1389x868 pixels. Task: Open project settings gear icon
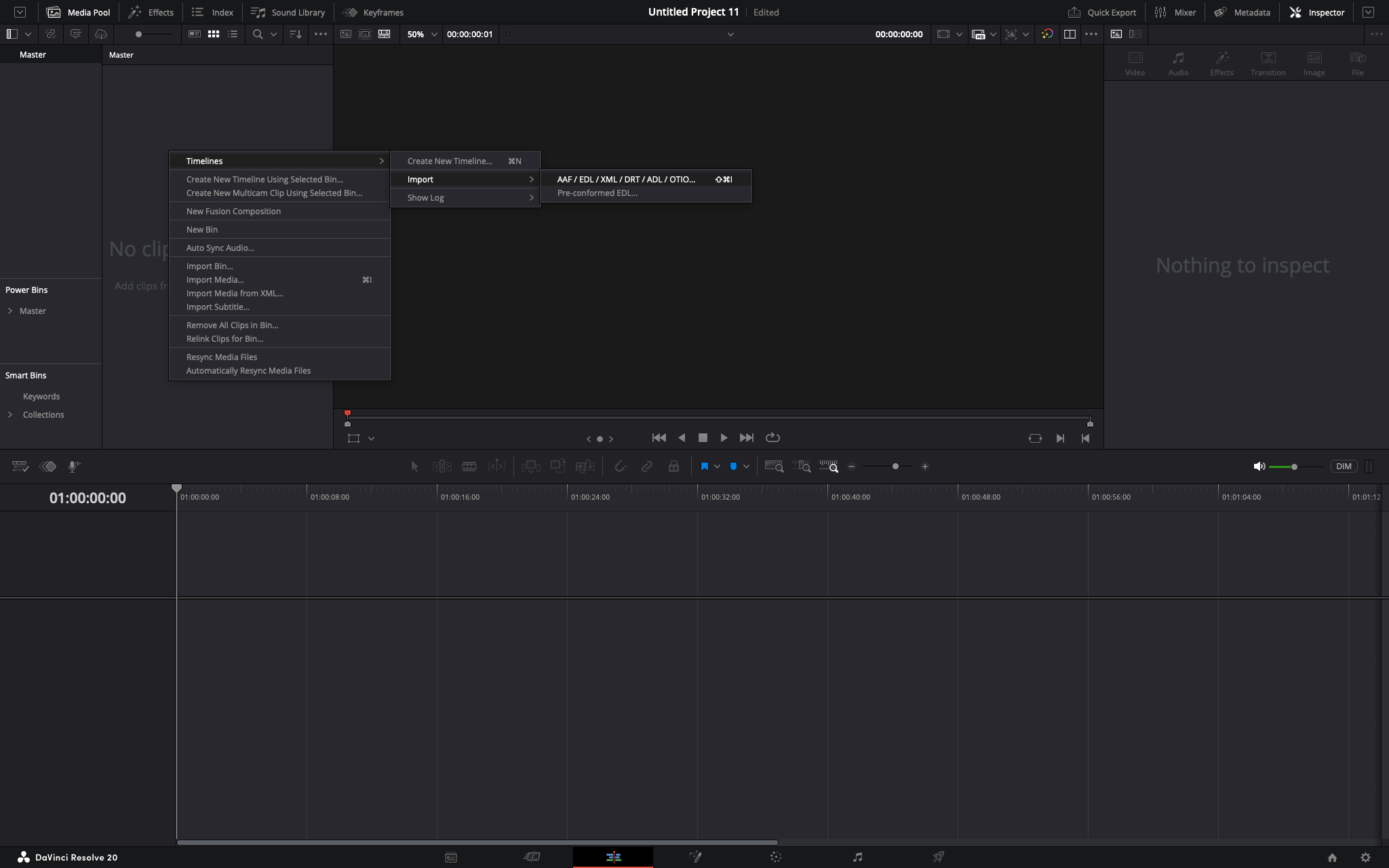(x=1365, y=858)
